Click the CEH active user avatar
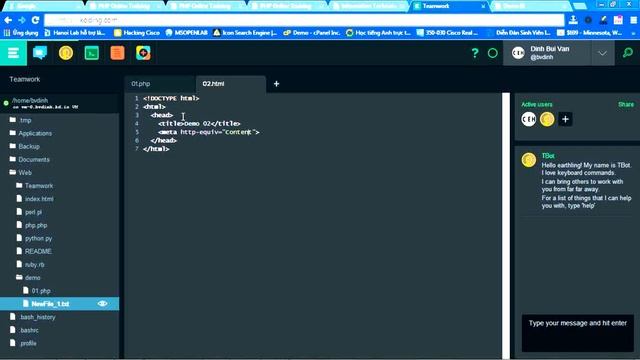This screenshot has width=640, height=360. [x=529, y=119]
